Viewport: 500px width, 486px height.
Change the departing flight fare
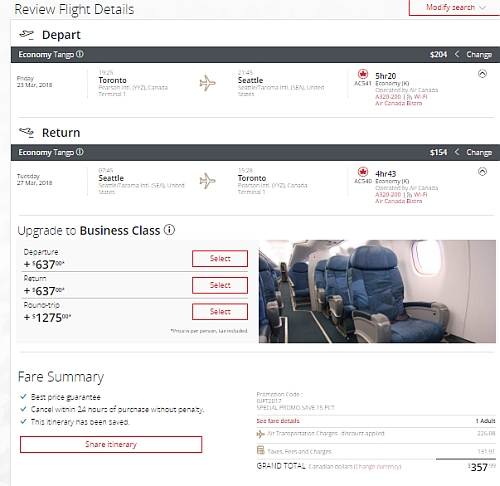click(x=479, y=54)
